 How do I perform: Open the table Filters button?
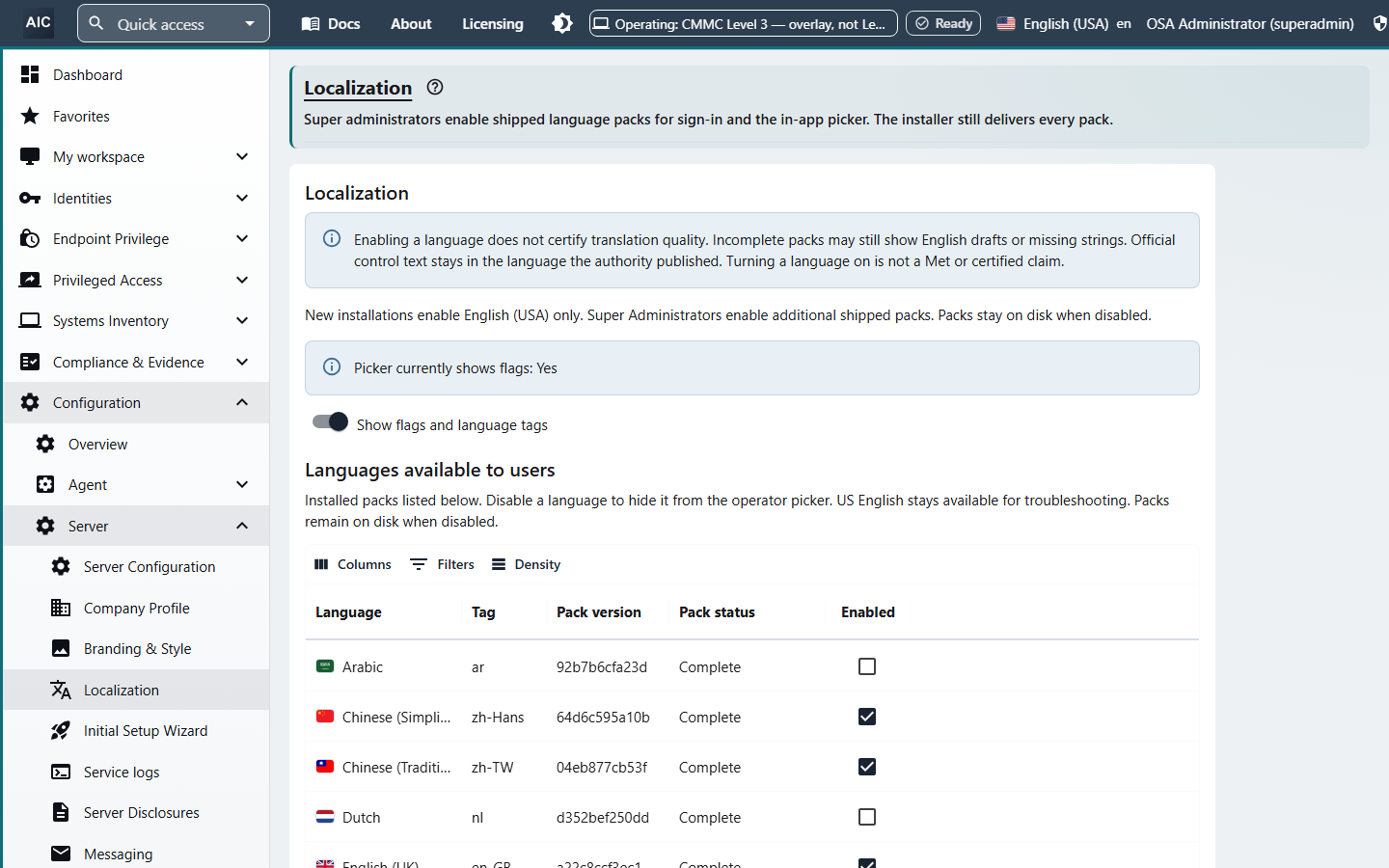442,564
